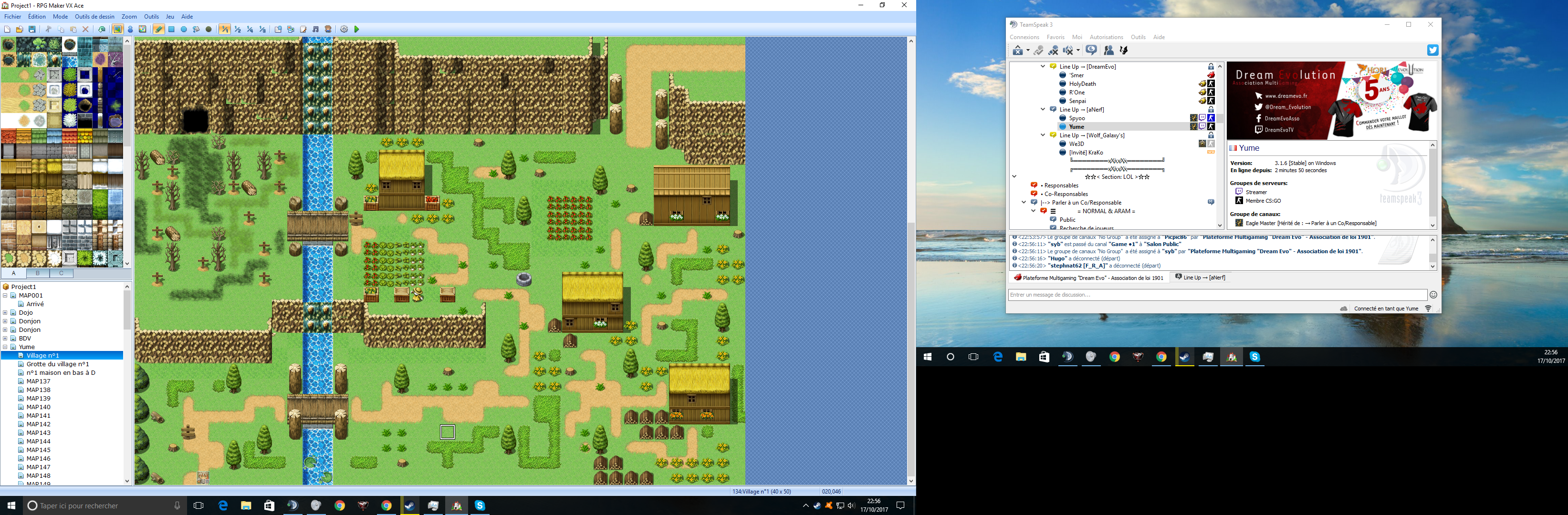The height and width of the screenshot is (515, 1568).
Task: Collapse the Yume map folder
Action: coord(5,347)
